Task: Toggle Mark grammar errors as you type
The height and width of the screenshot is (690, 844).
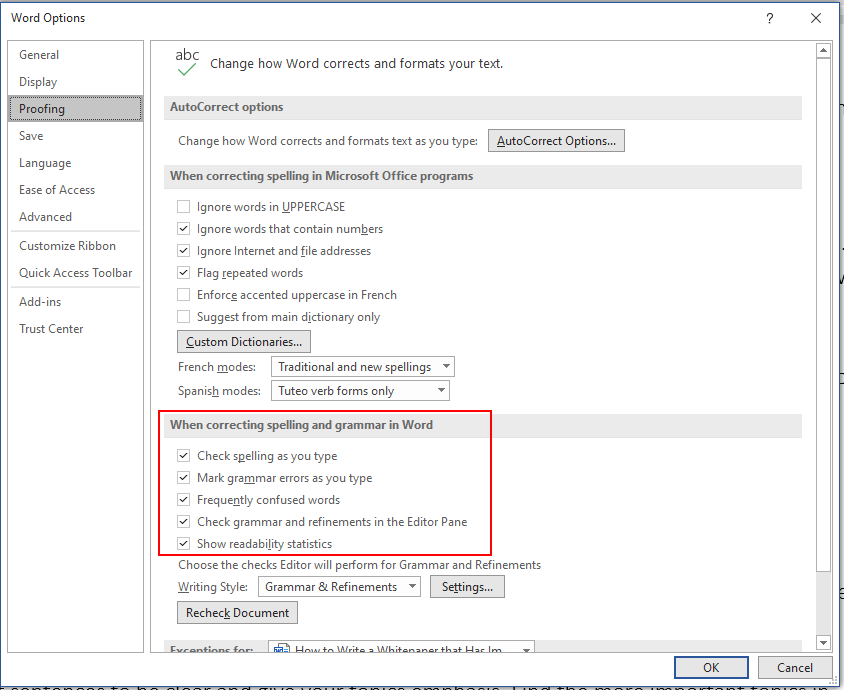Action: (x=184, y=478)
